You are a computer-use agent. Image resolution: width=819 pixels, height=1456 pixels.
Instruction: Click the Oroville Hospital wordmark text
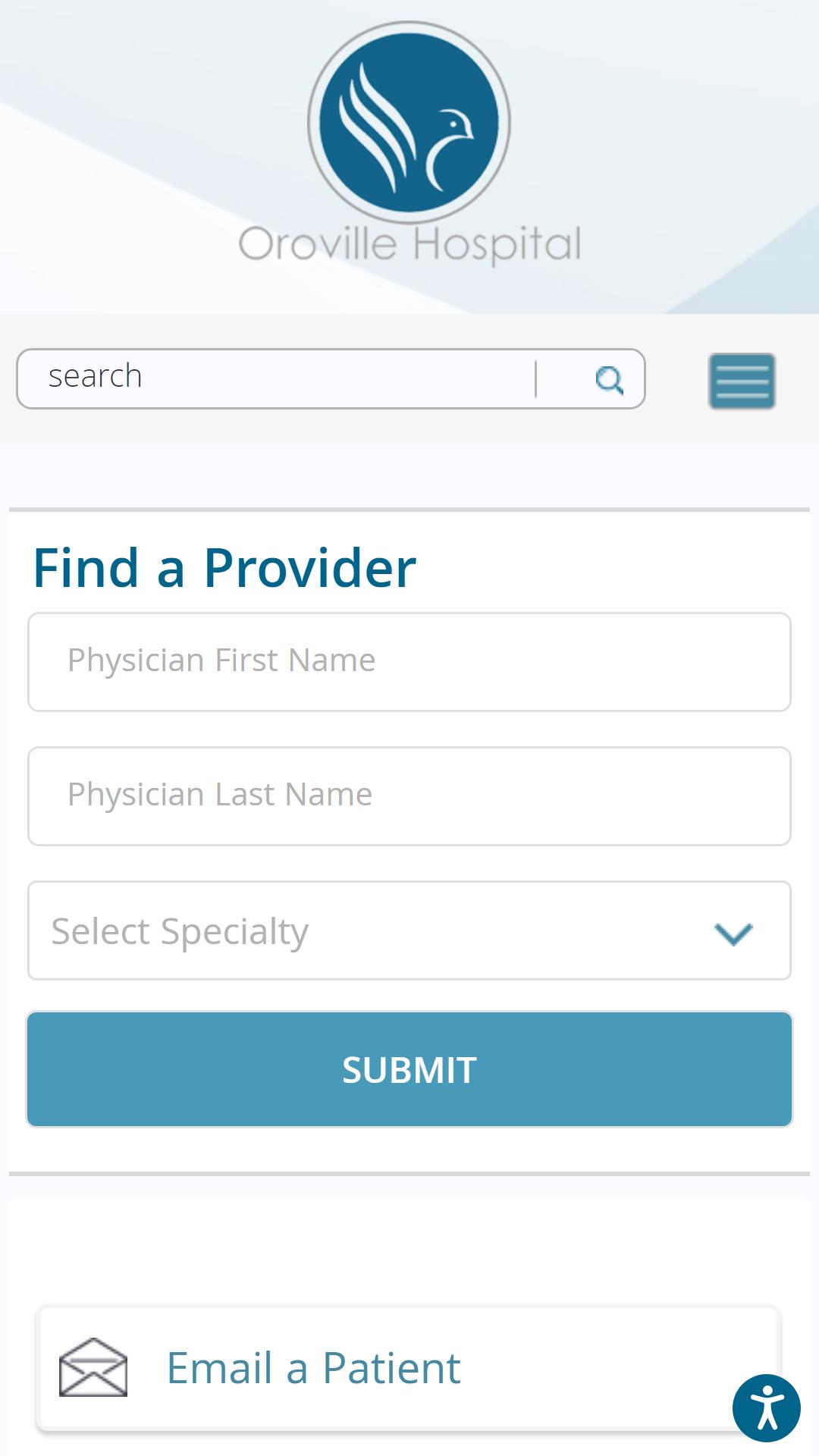(409, 244)
